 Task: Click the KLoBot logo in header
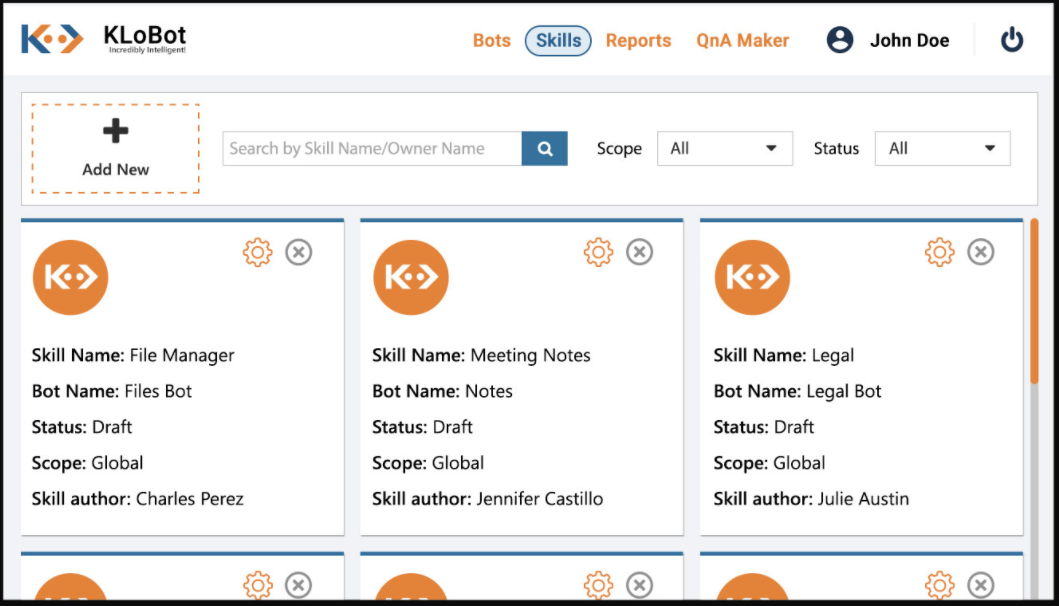(103, 39)
